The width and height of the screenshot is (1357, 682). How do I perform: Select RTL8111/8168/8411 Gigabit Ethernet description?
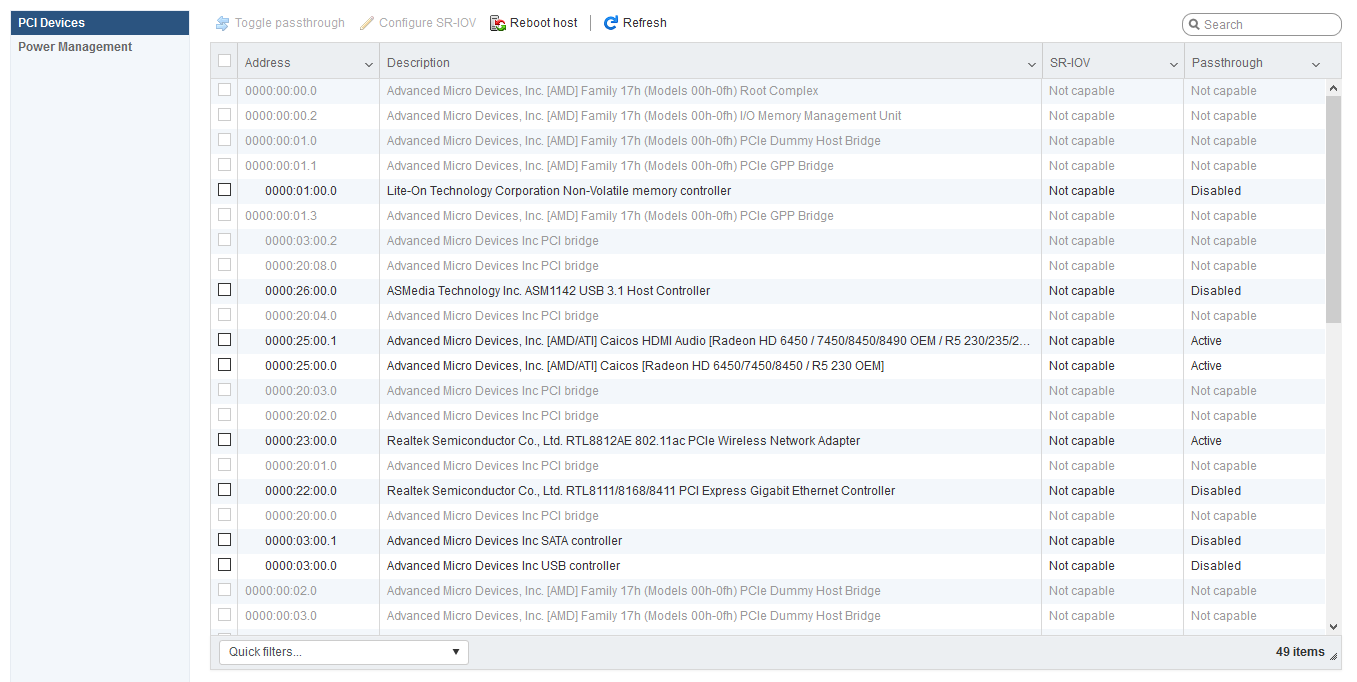click(641, 491)
